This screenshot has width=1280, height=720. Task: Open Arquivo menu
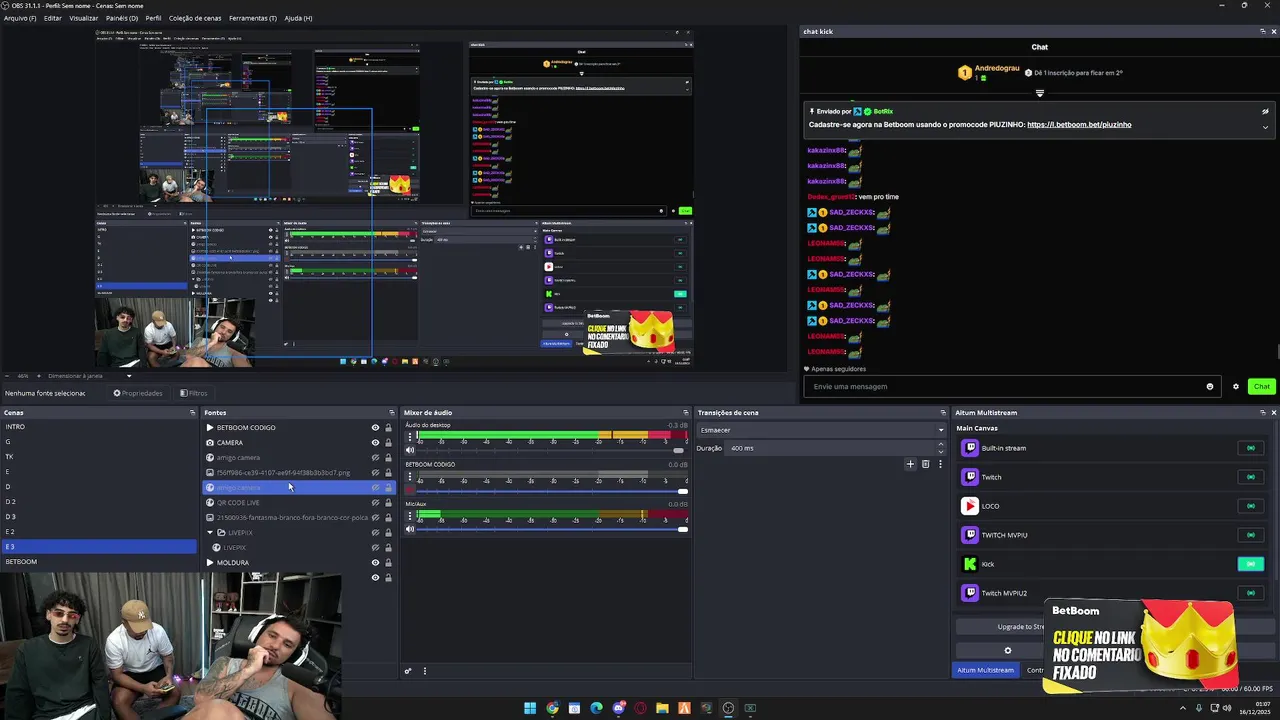pyautogui.click(x=20, y=18)
